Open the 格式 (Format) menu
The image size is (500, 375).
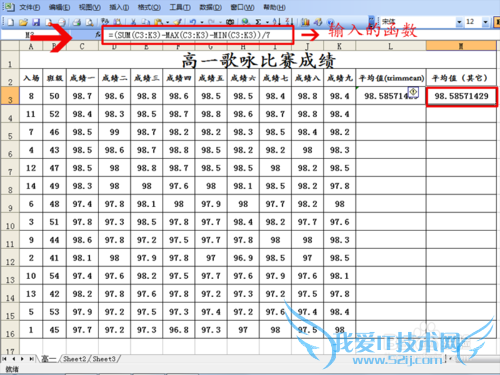(149, 7)
